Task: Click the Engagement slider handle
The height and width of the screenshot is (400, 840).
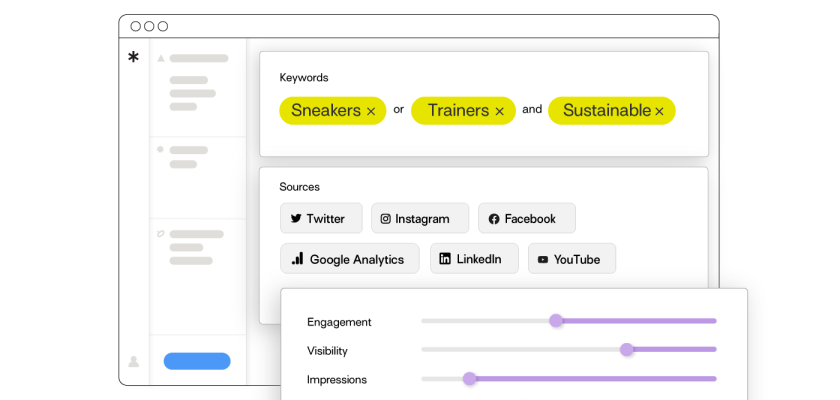Action: click(x=556, y=321)
